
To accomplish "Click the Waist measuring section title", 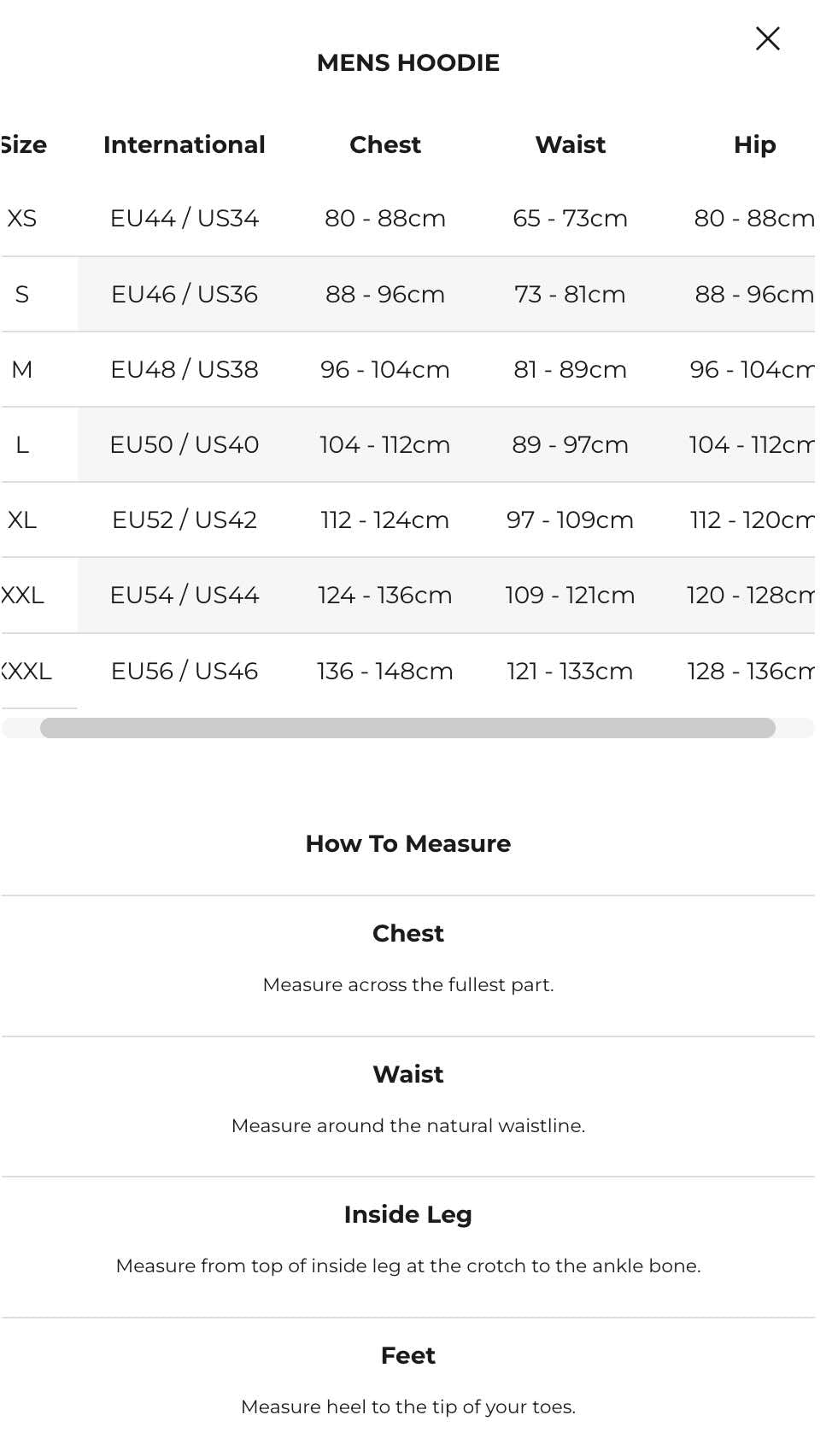I will click(x=407, y=1074).
